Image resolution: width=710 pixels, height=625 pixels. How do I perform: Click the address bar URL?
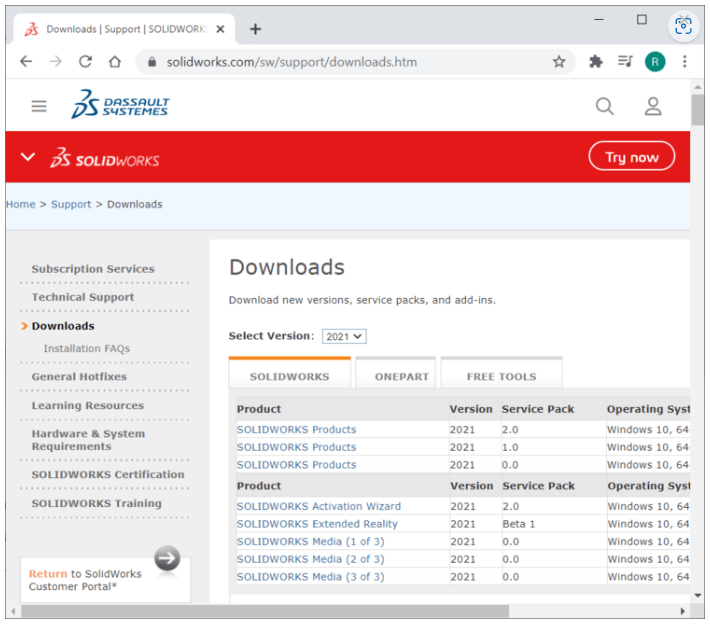point(292,62)
